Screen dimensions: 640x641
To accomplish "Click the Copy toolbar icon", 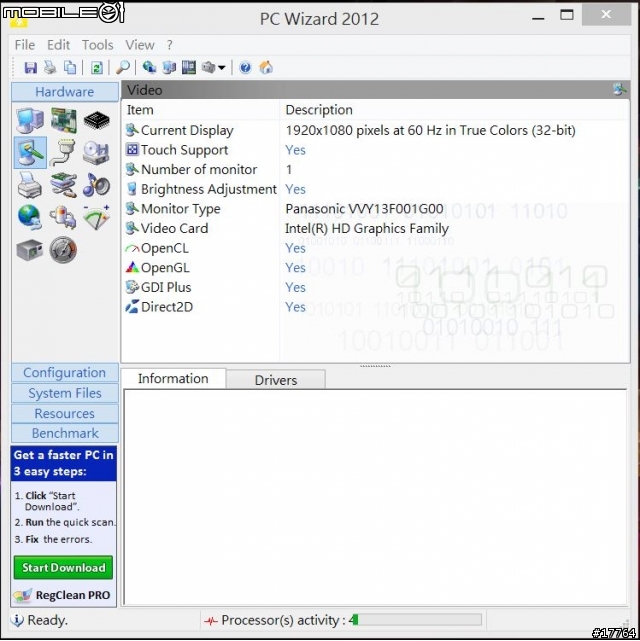I will point(70,67).
